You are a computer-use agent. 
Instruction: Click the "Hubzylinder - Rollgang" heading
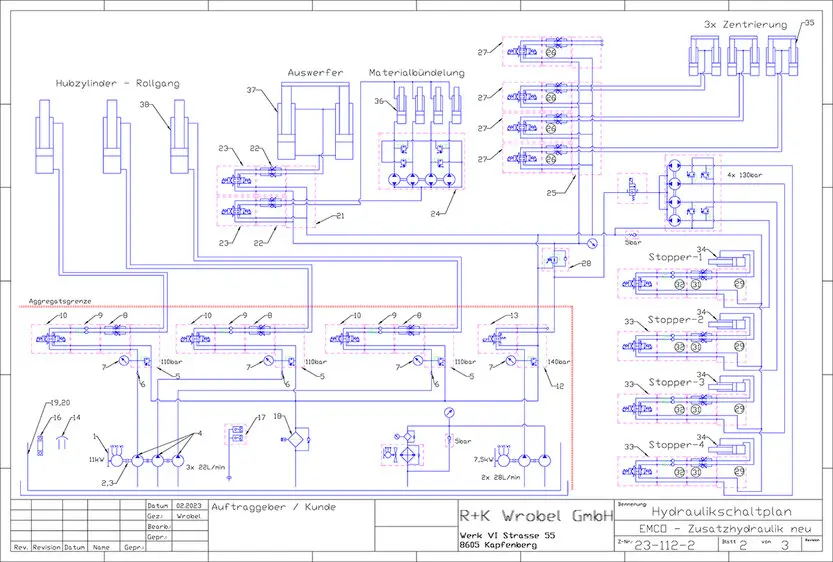[x=117, y=84]
